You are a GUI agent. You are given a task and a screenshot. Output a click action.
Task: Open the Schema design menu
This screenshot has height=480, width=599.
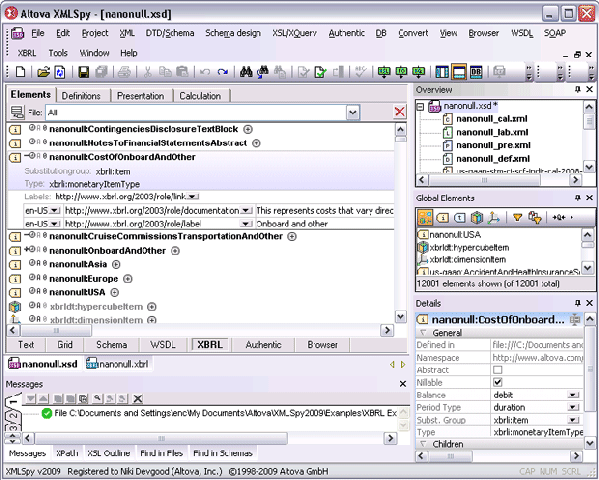click(233, 33)
